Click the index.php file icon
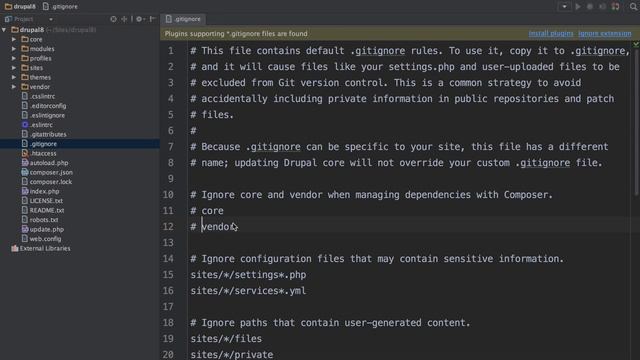640x360 pixels. click(x=25, y=191)
